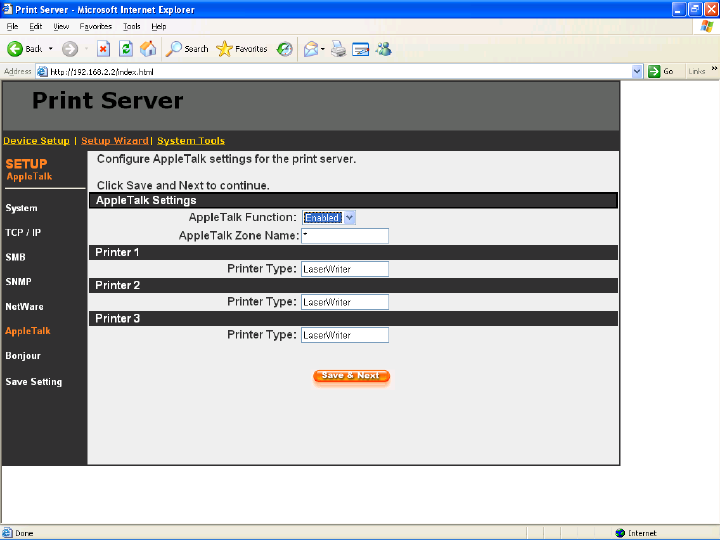Image resolution: width=720 pixels, height=540 pixels.
Task: Select AppleTalk in sidebar
Action: pos(28,331)
